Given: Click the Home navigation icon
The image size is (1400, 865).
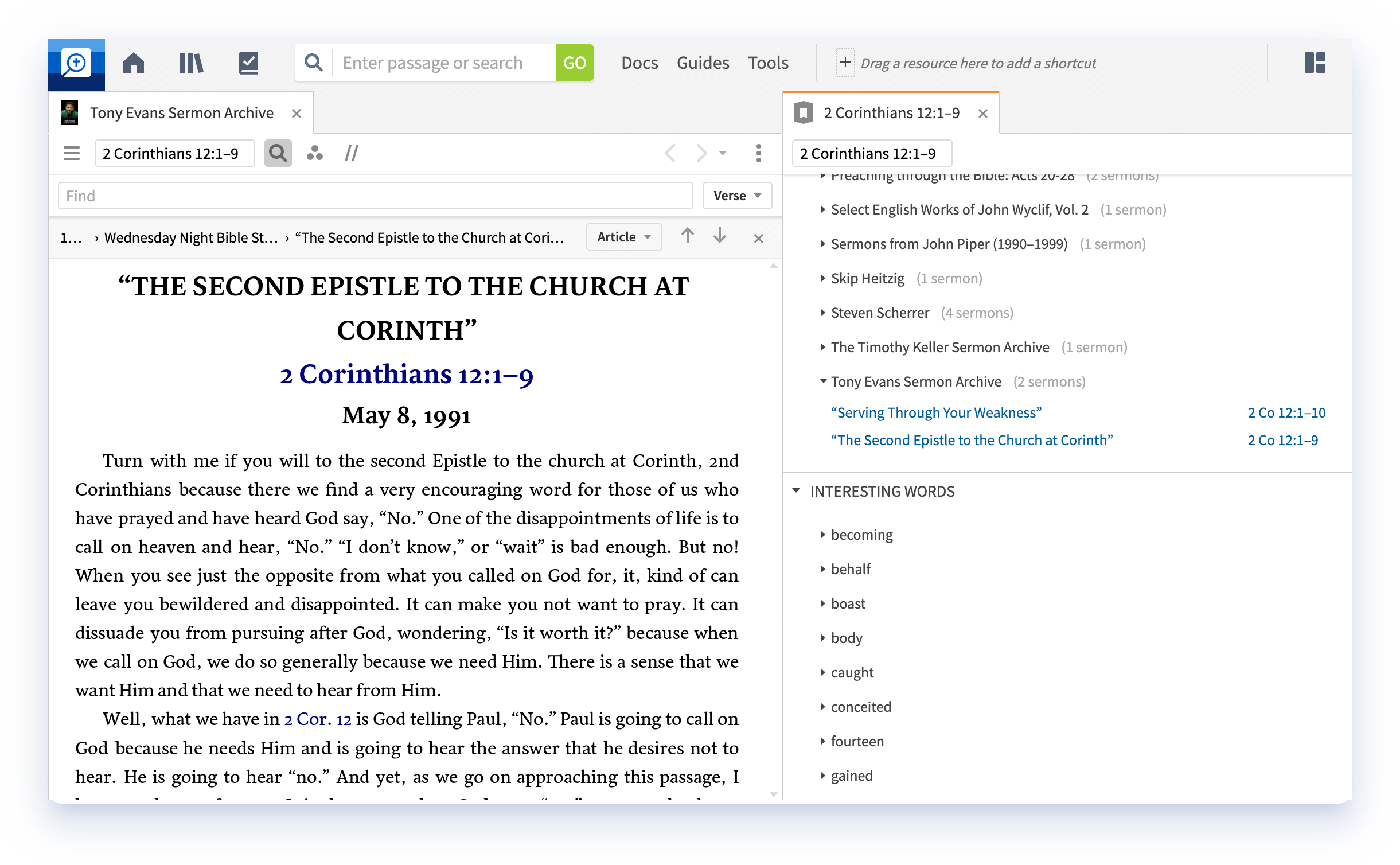Looking at the screenshot, I should click(133, 62).
